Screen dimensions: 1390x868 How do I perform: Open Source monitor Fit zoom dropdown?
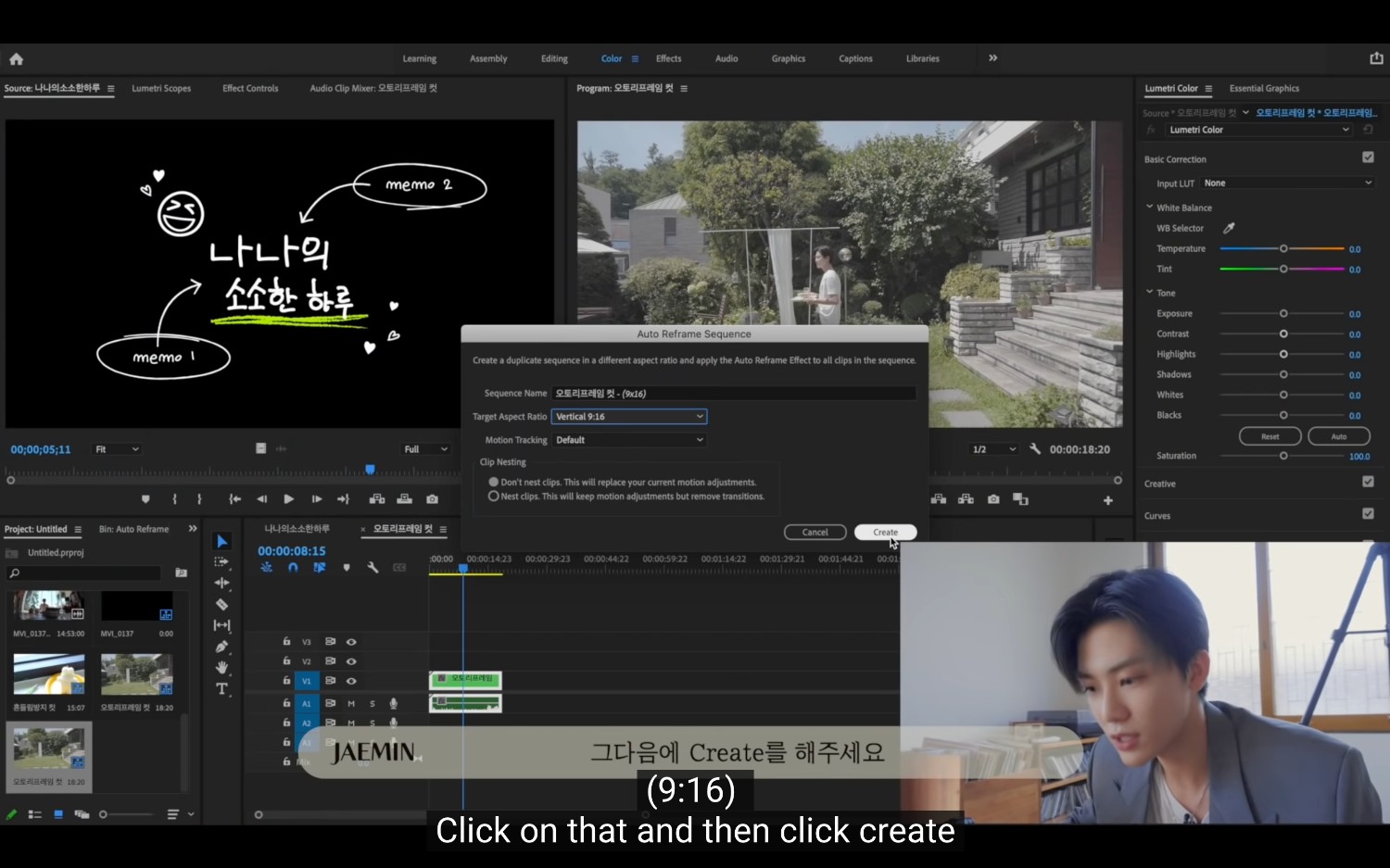point(117,449)
